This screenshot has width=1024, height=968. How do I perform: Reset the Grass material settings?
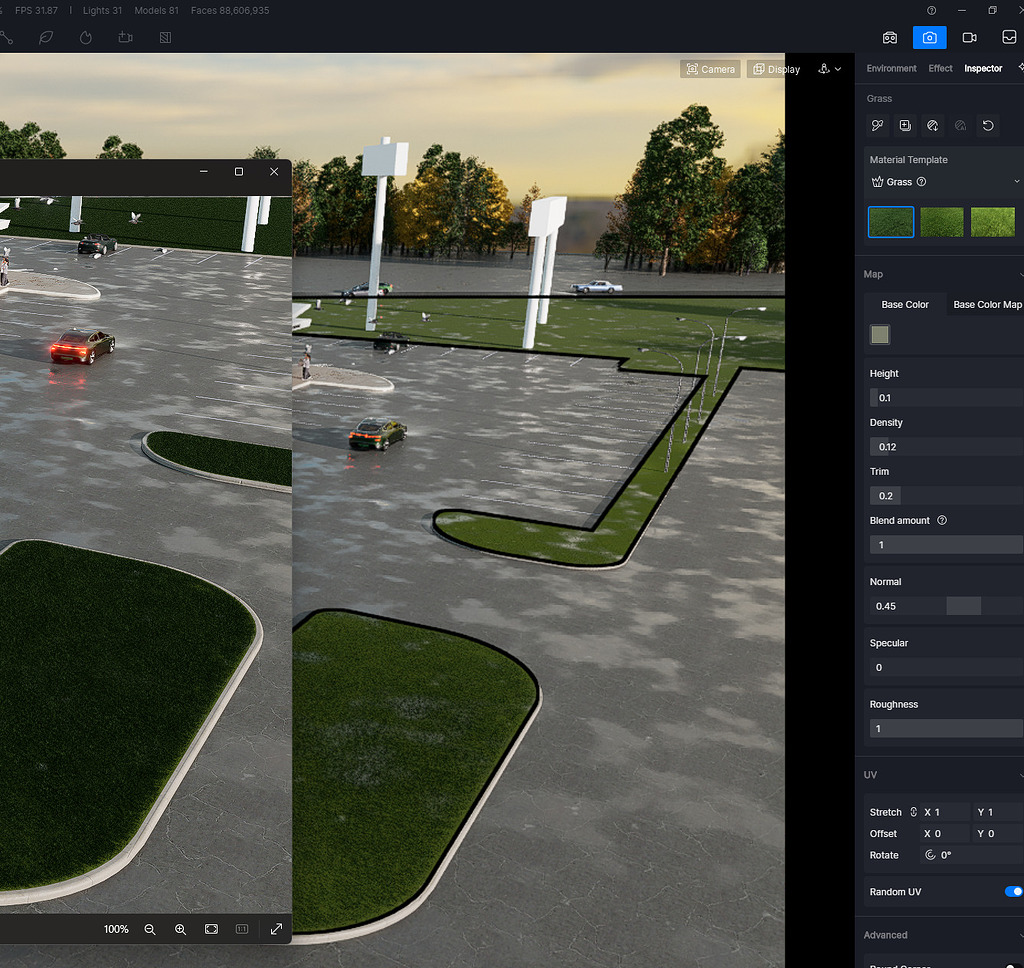(x=986, y=125)
